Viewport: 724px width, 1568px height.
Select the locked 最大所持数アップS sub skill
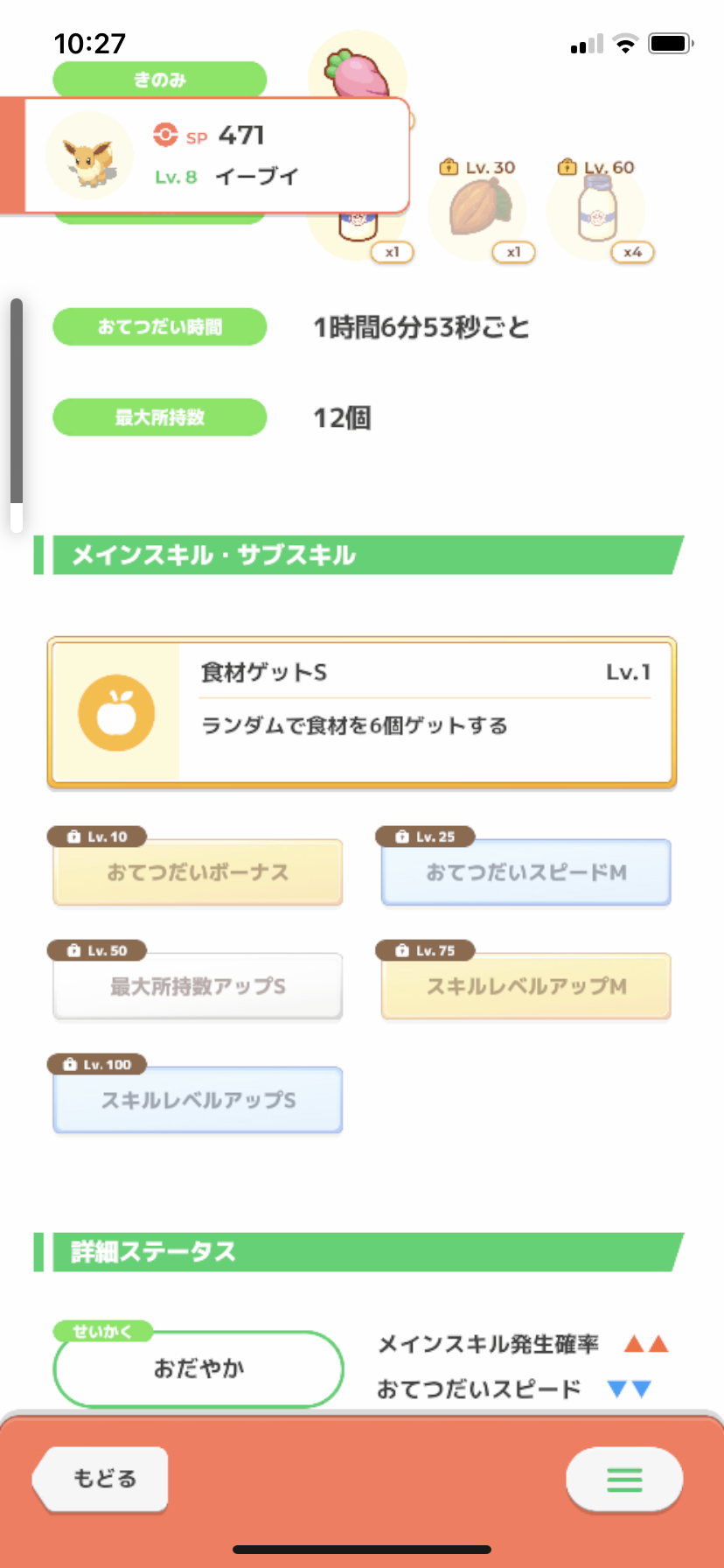point(198,986)
